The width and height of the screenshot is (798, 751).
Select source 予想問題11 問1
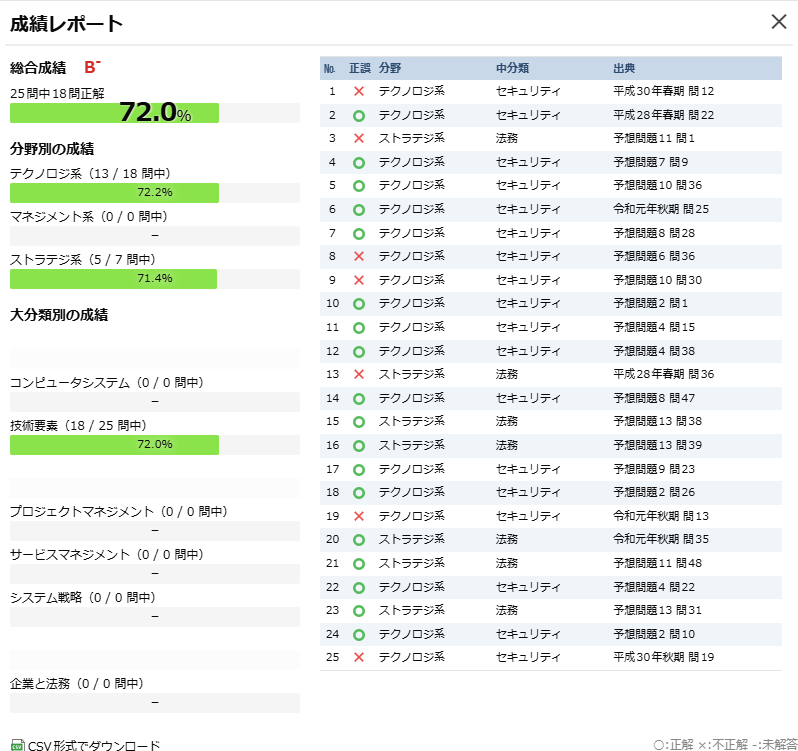(653, 138)
